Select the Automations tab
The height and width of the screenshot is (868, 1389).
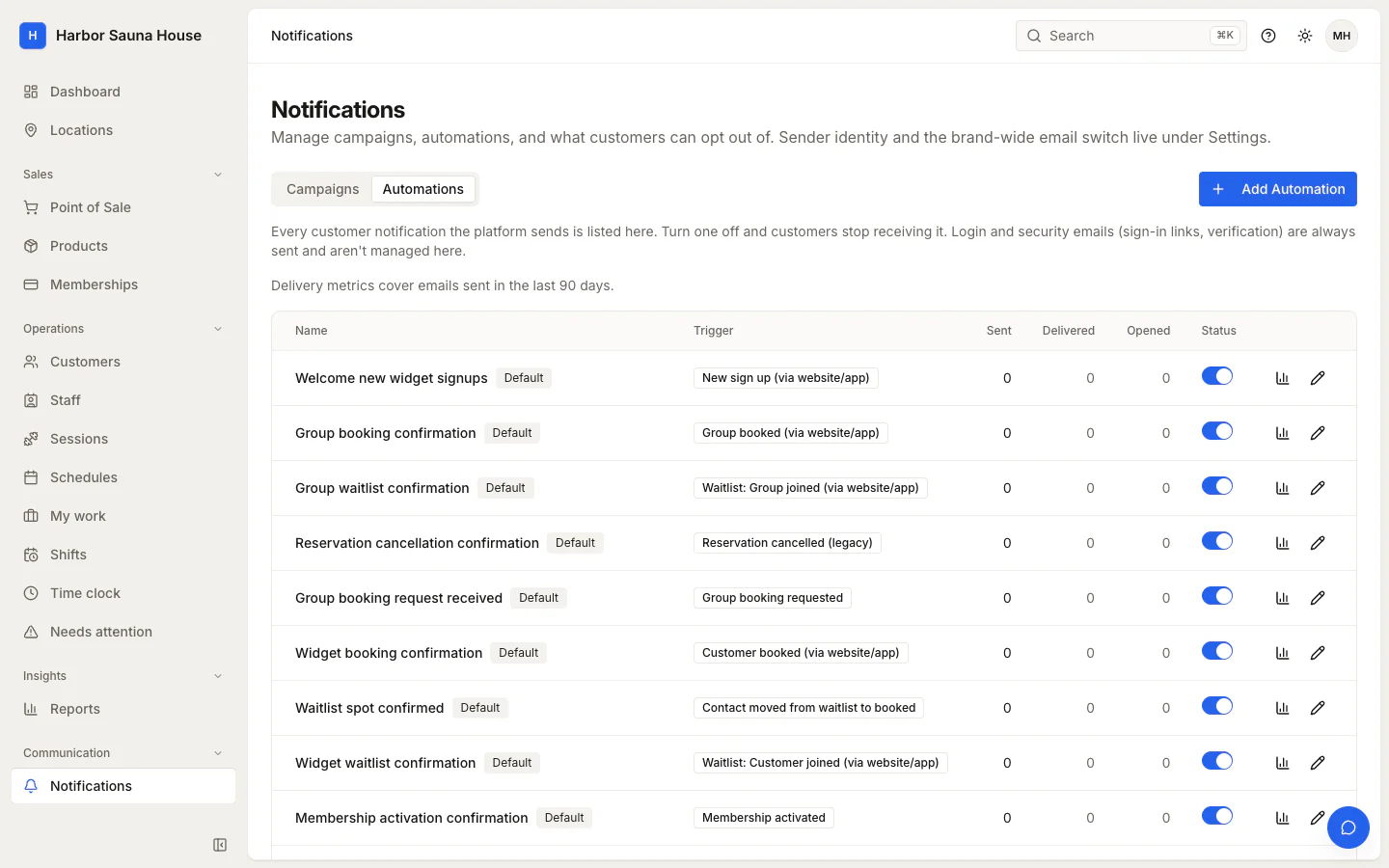coord(422,189)
